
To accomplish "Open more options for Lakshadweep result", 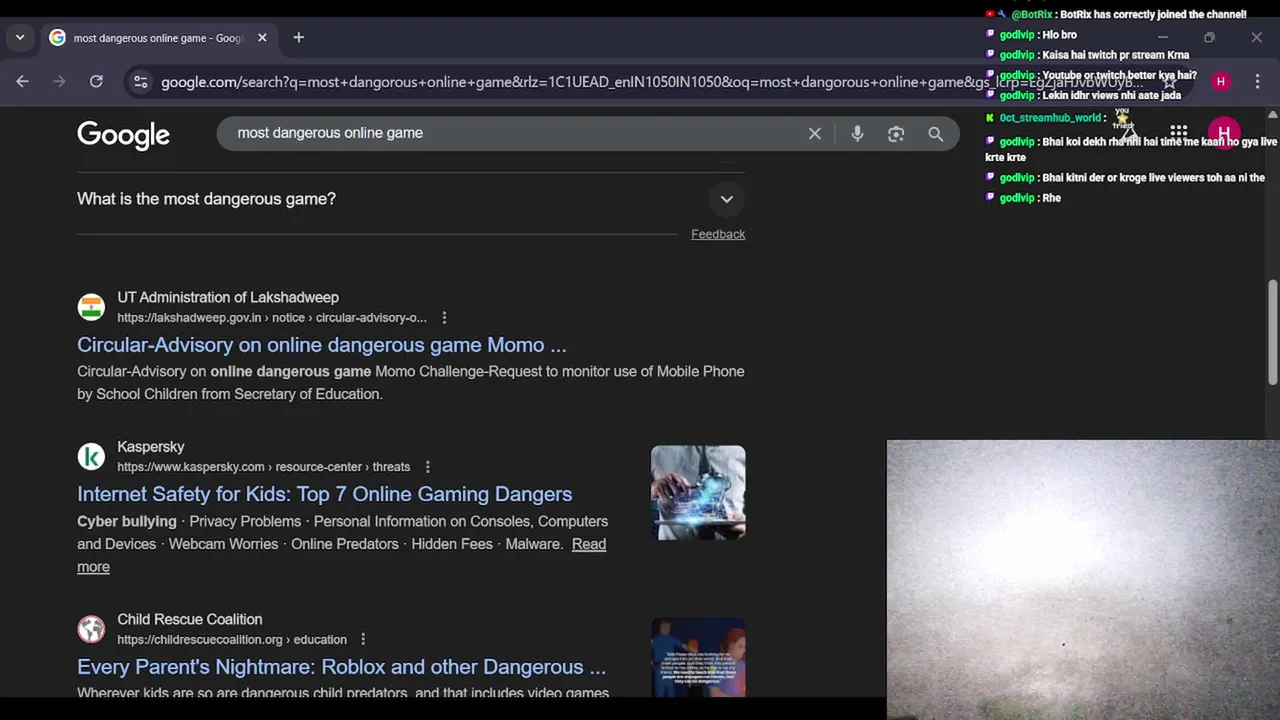I will coord(444,318).
